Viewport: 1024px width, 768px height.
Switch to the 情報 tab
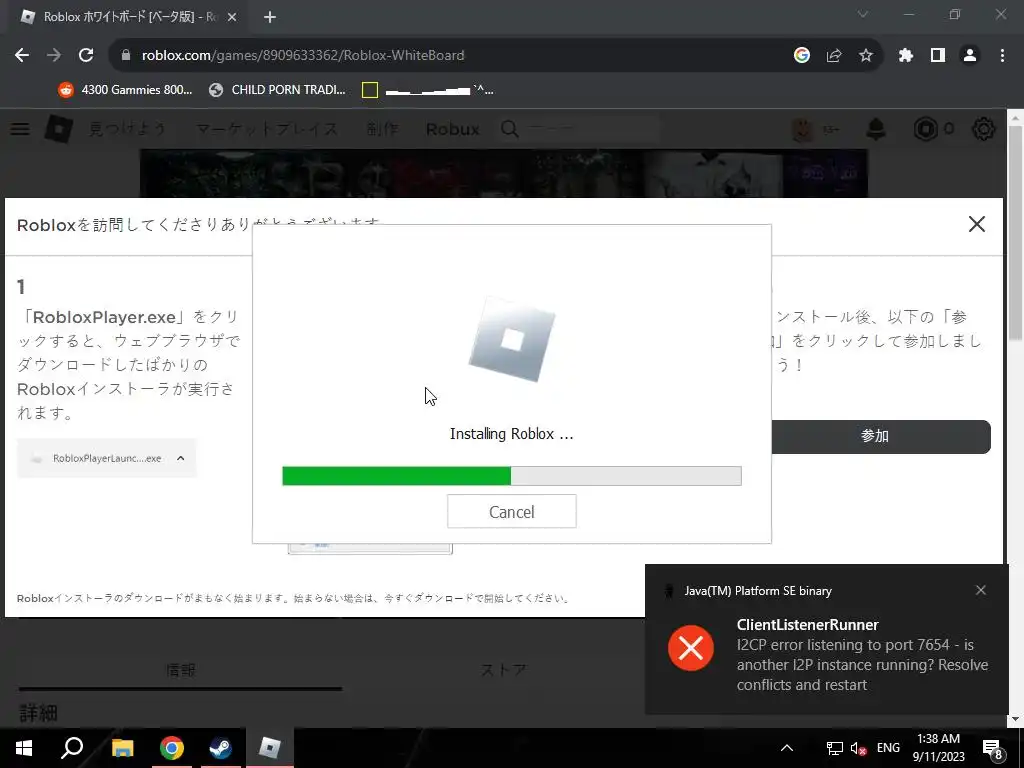(x=180, y=670)
